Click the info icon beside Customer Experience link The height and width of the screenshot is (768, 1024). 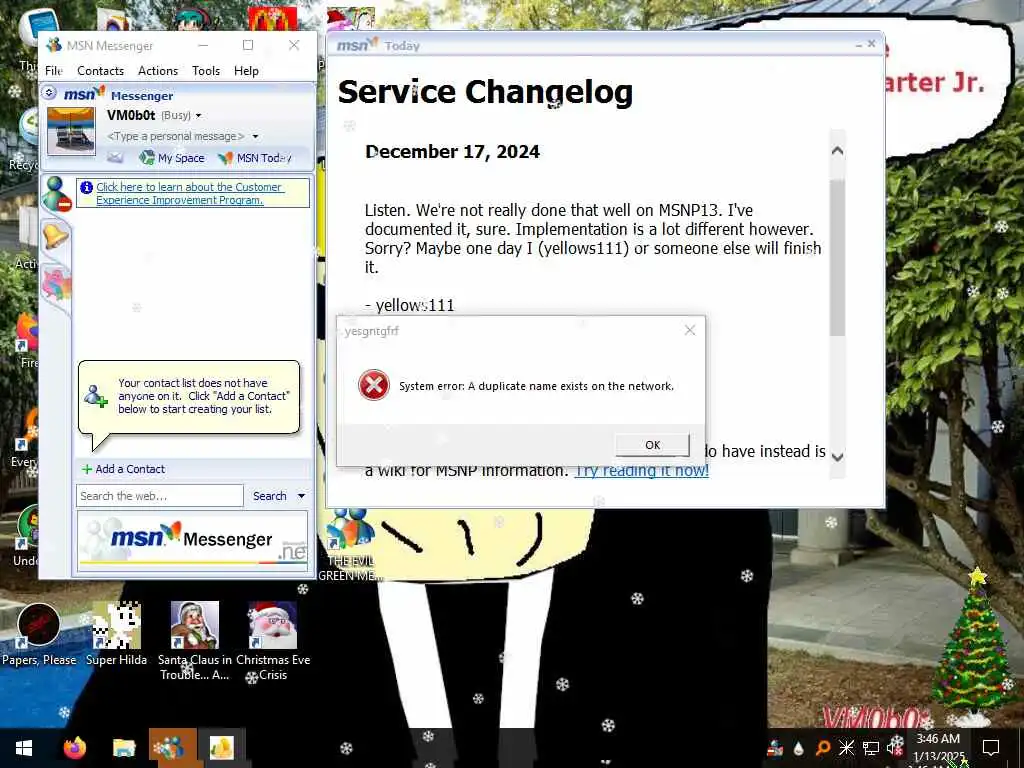(86, 187)
